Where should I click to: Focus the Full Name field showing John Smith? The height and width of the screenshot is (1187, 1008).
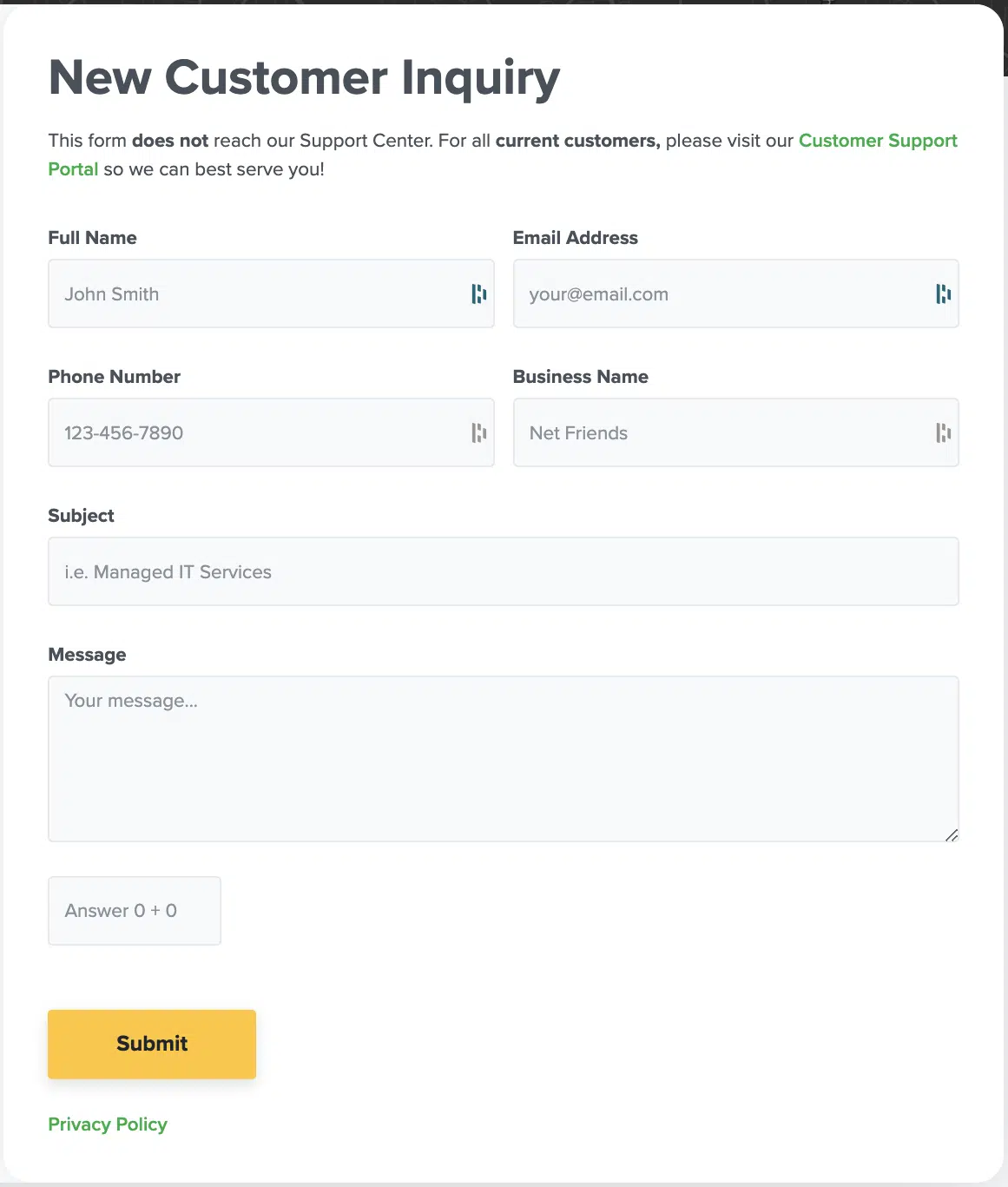pos(271,293)
